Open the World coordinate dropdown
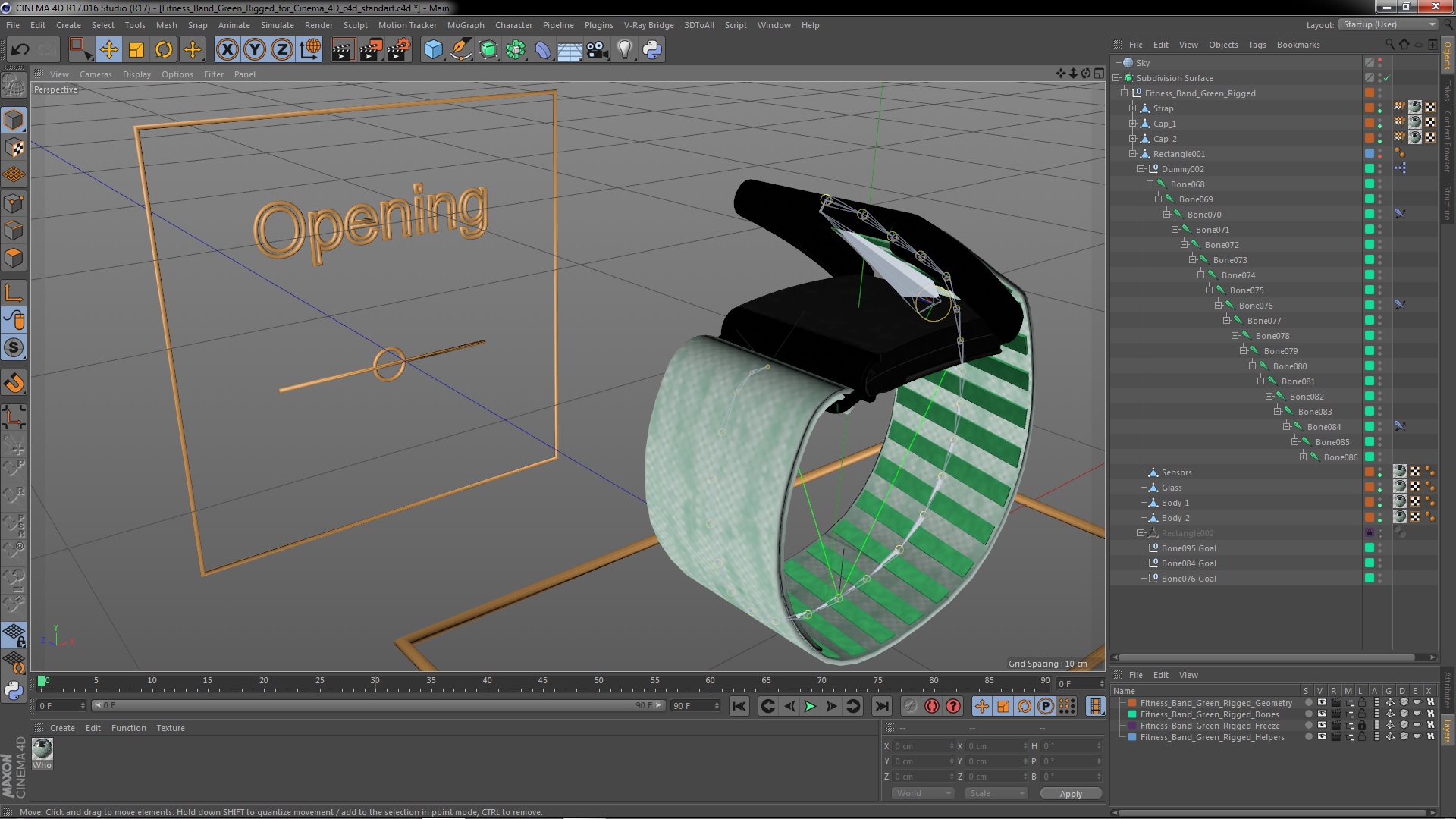This screenshot has width=1456, height=819. 923,793
